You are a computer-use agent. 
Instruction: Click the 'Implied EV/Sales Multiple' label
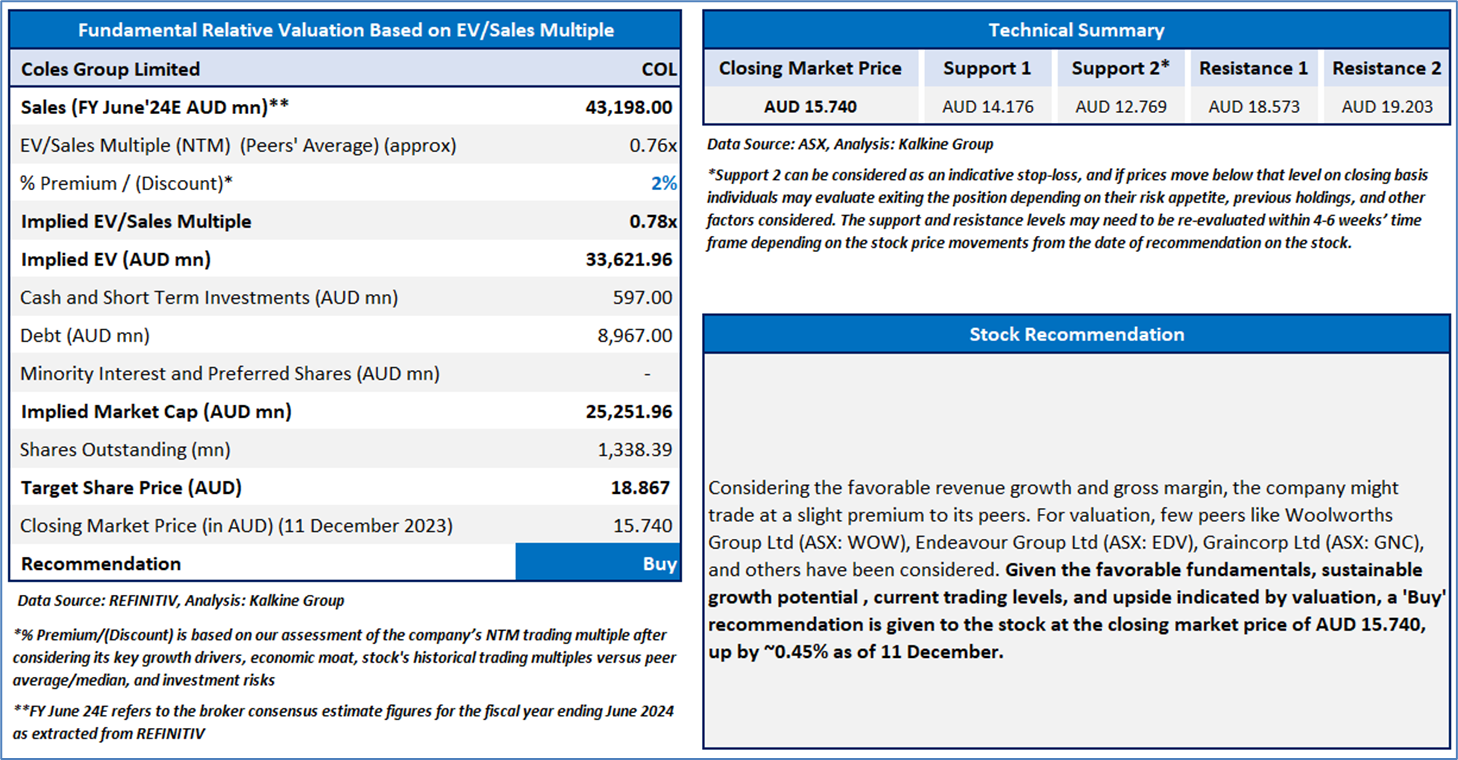(136, 221)
